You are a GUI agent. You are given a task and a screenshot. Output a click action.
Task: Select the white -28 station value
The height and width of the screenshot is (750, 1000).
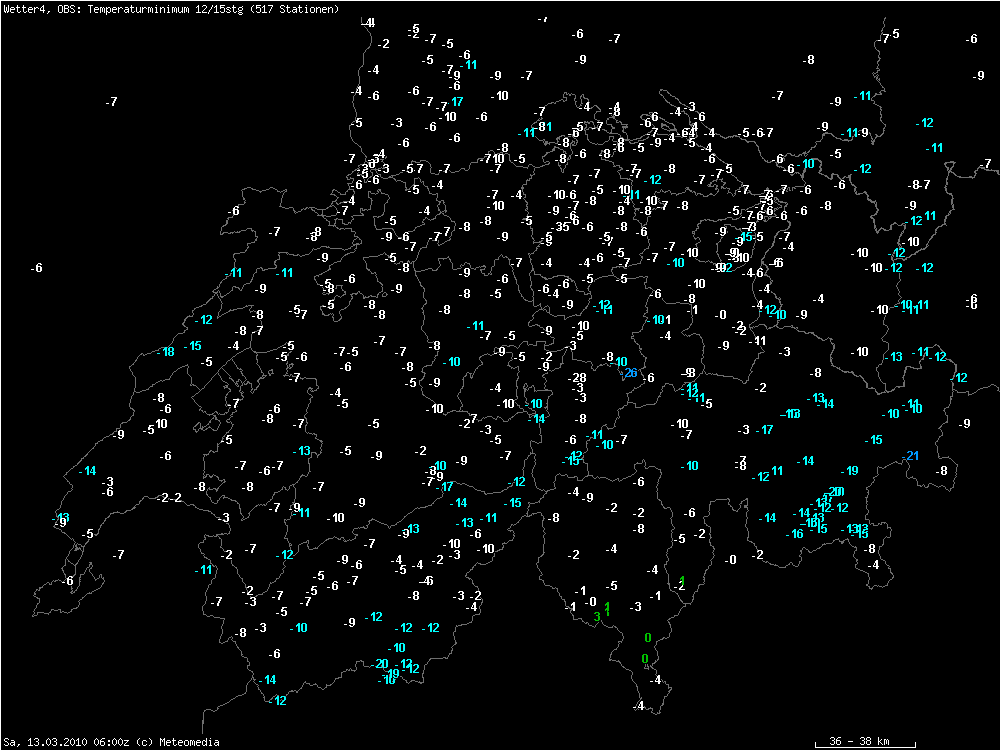click(x=577, y=378)
